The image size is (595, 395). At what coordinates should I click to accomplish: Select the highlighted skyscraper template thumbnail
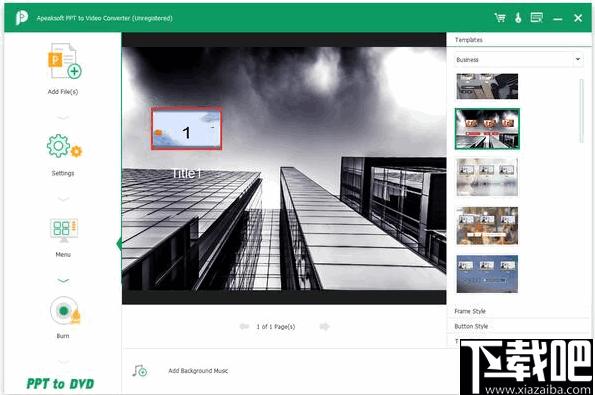pos(487,129)
